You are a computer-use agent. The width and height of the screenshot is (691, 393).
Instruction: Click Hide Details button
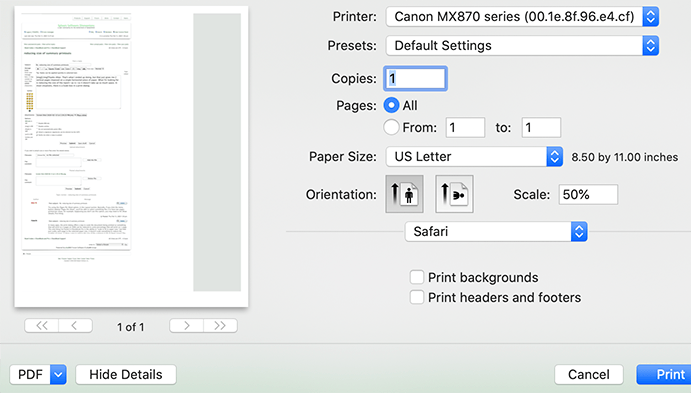(126, 374)
